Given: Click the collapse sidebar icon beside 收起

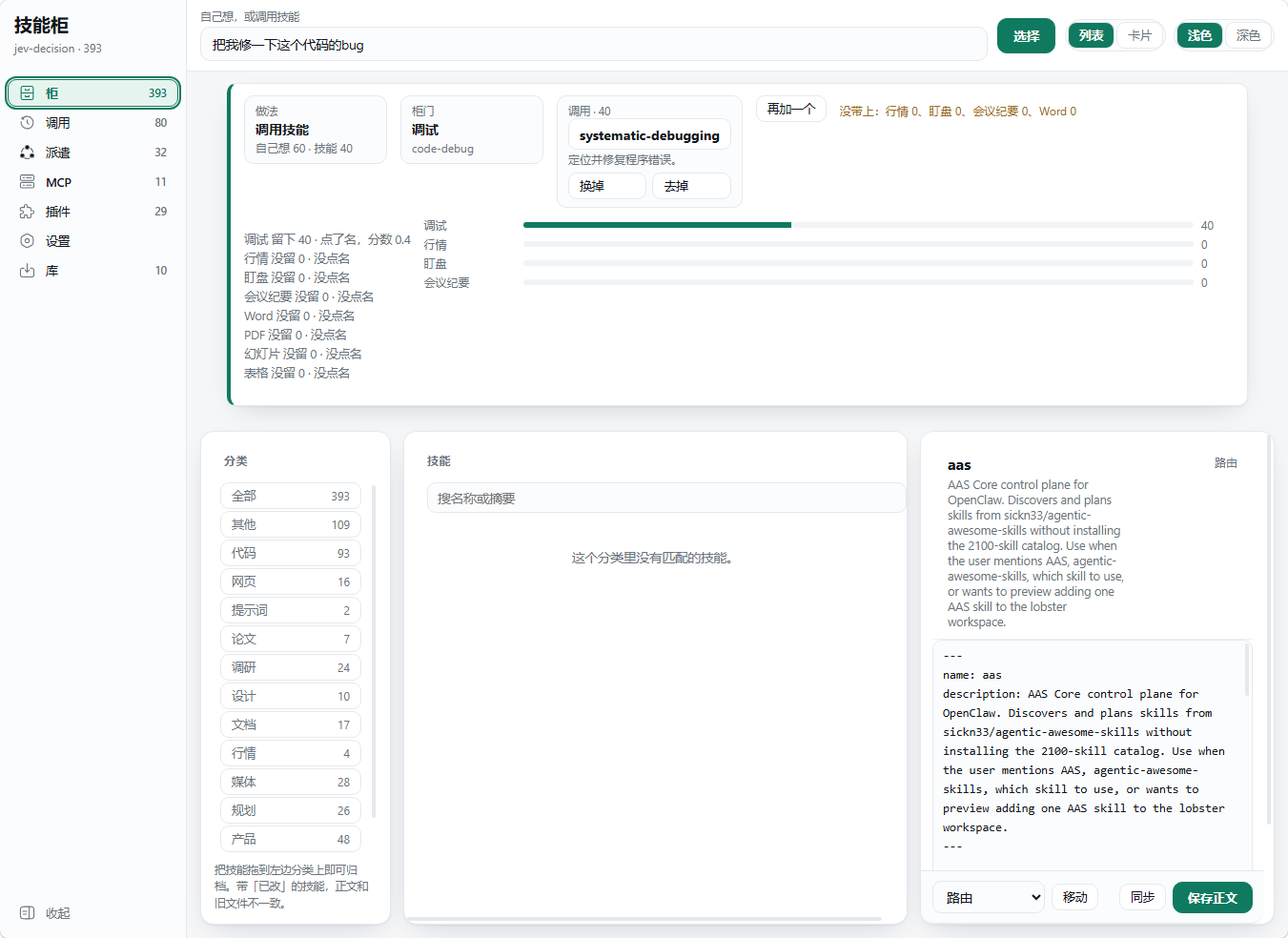Looking at the screenshot, I should [27, 913].
